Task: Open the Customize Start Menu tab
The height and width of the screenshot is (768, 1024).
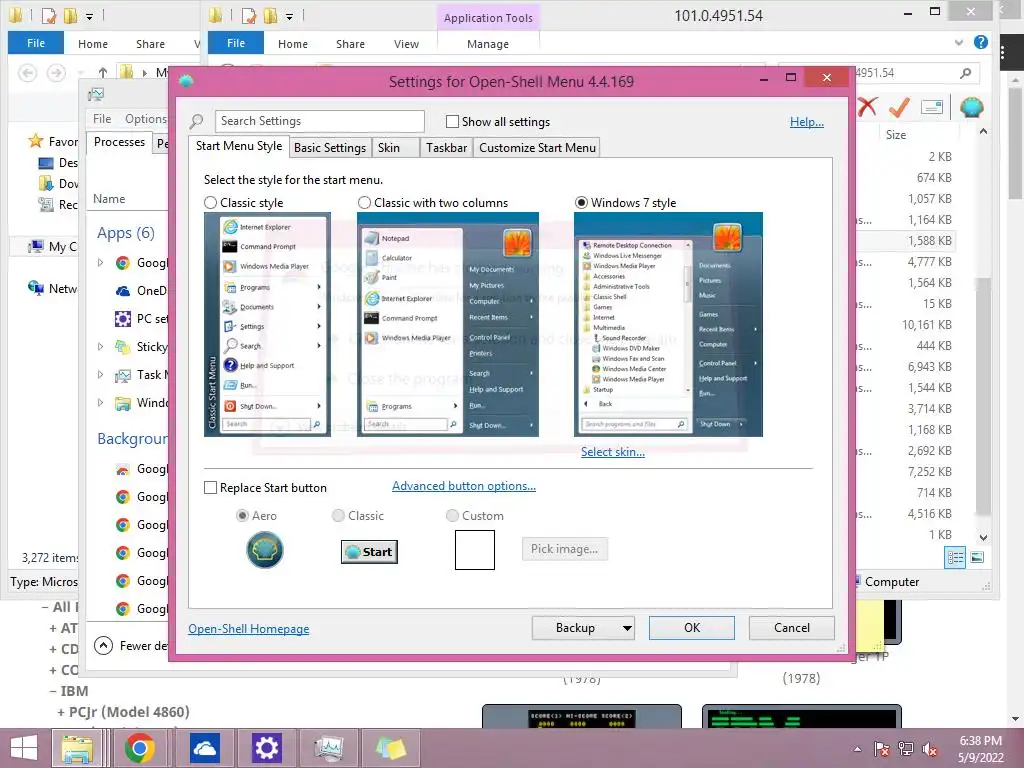Action: click(x=537, y=148)
